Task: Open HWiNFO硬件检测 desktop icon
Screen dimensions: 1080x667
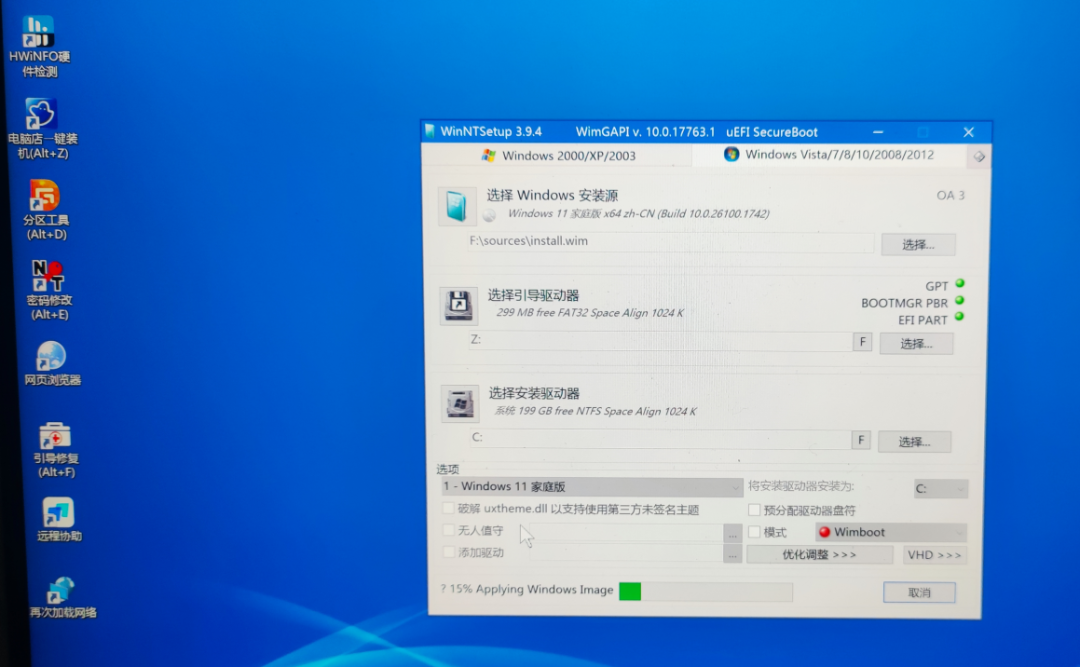Action: [x=38, y=33]
